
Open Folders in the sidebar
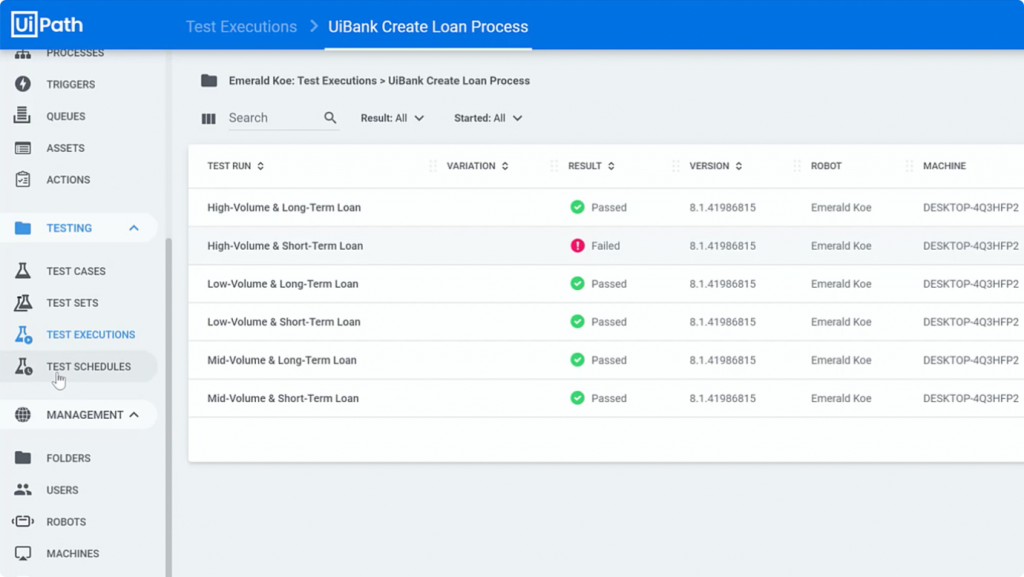(x=69, y=458)
